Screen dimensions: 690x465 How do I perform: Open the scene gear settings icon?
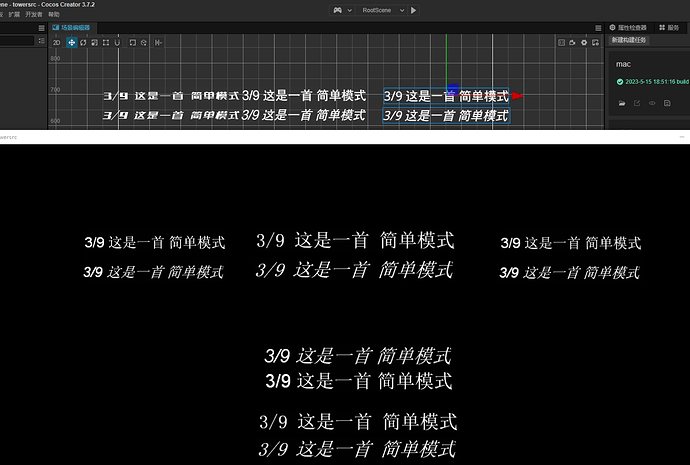click(584, 43)
